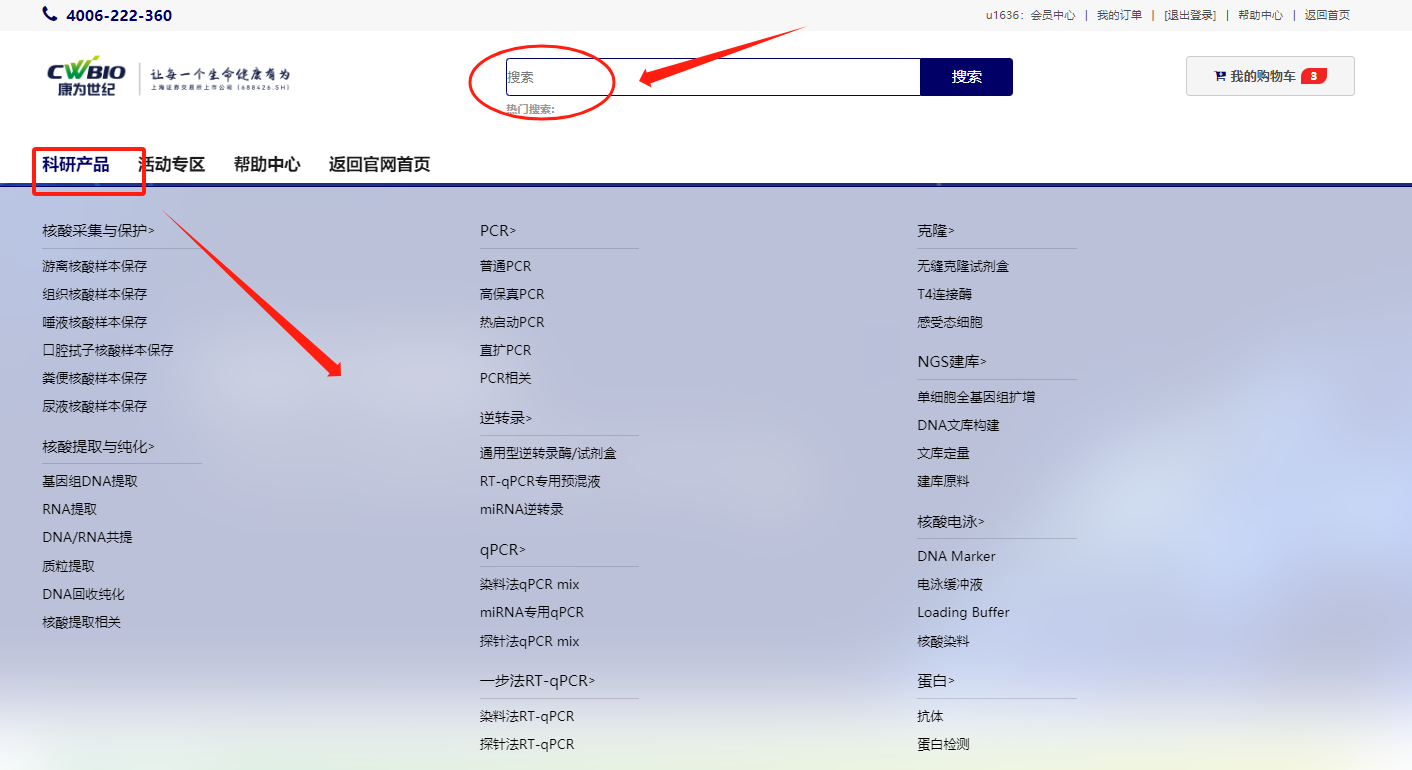Open the 科研产品 navigation menu
Viewport: 1412px width, 770px height.
click(76, 165)
